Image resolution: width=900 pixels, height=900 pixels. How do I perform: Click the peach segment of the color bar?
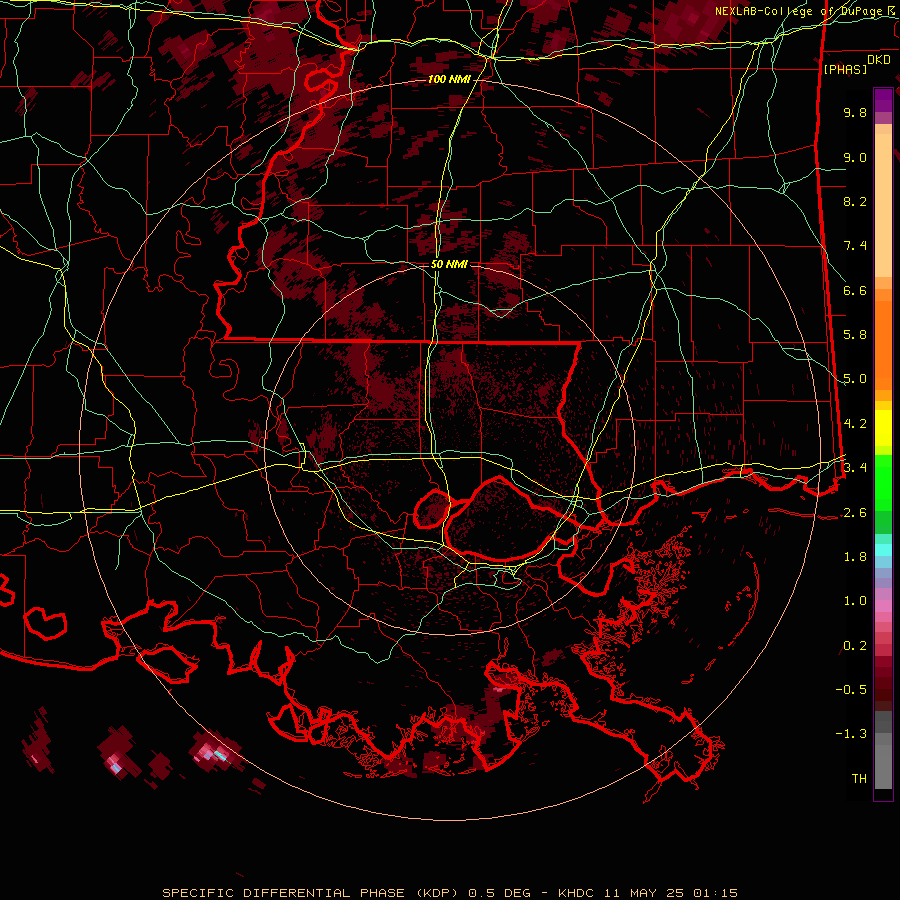point(883,205)
